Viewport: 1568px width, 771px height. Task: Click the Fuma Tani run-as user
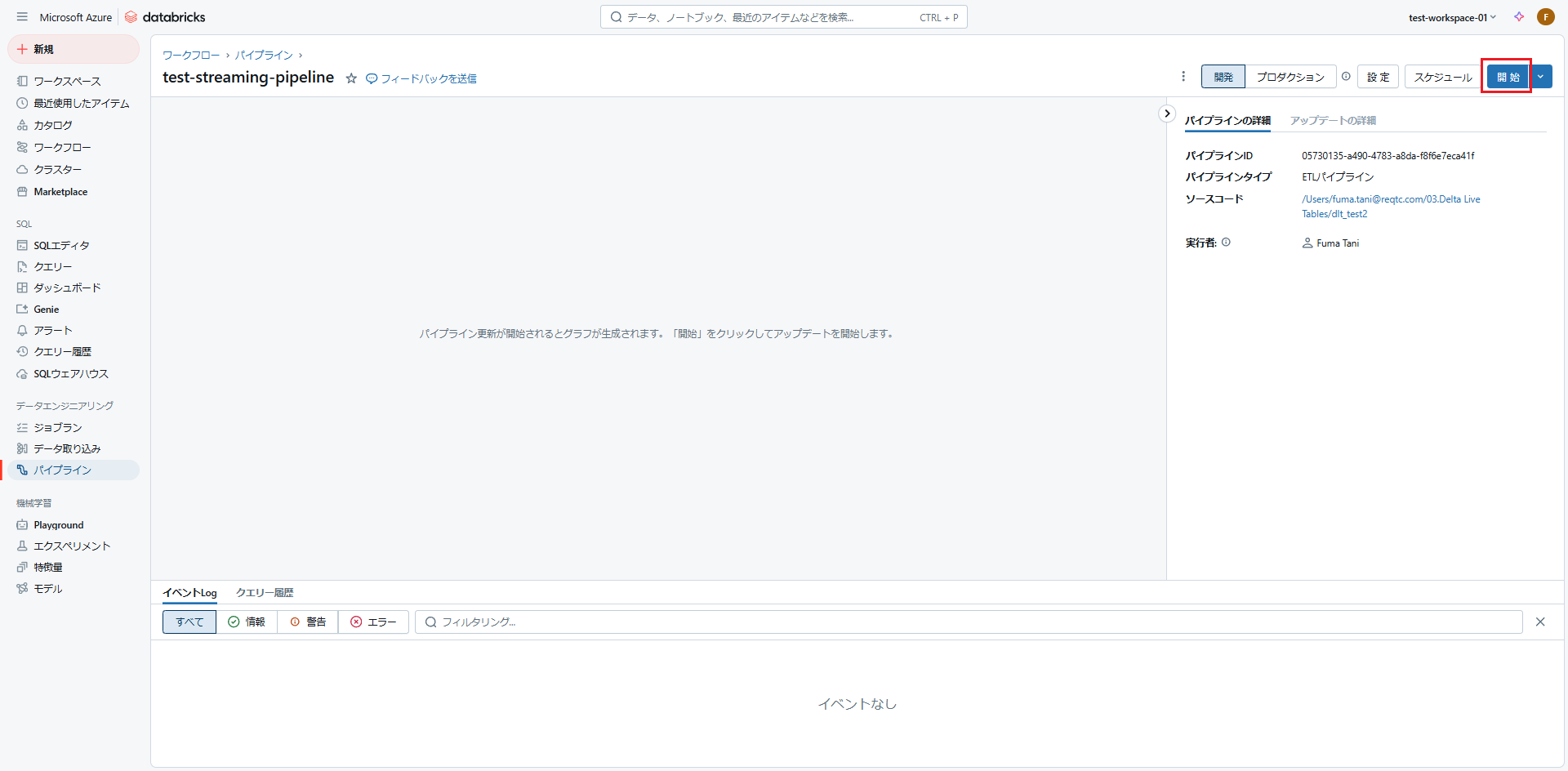(x=1331, y=243)
